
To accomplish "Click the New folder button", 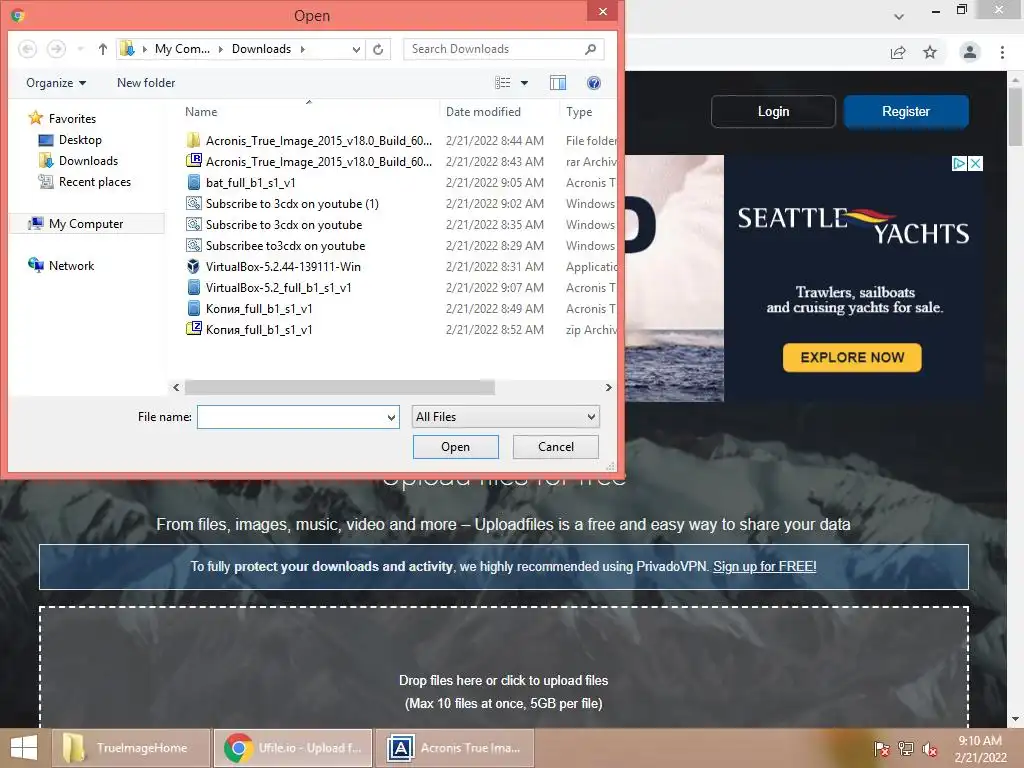I will tap(146, 83).
